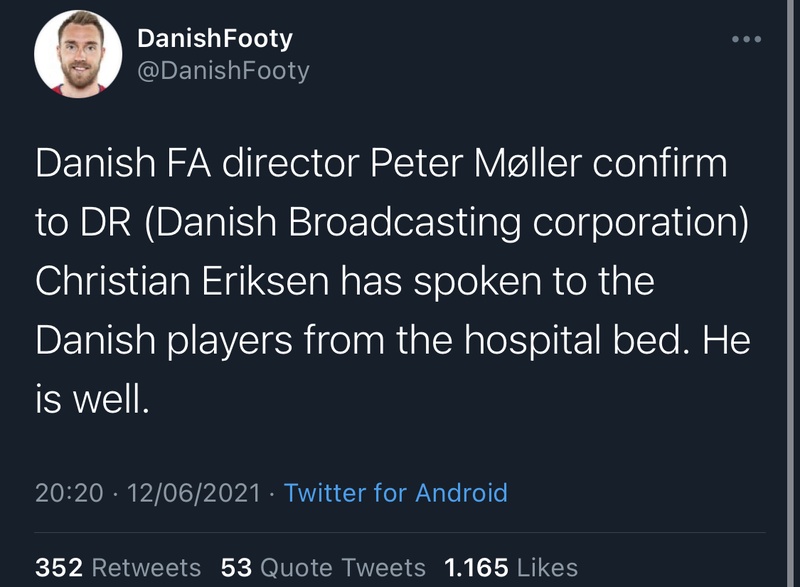Click the word "Retweets" label
The height and width of the screenshot is (587, 800).
tap(146, 567)
